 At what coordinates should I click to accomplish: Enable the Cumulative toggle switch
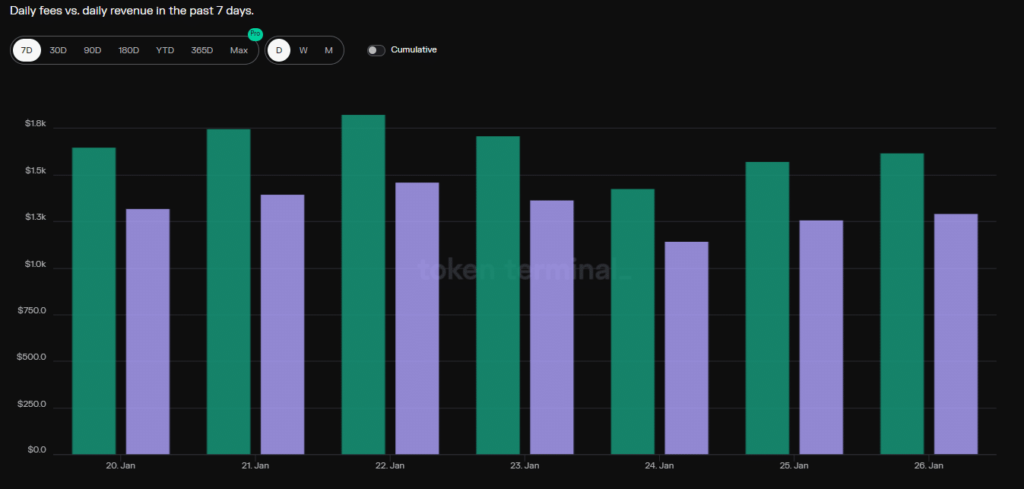click(376, 50)
